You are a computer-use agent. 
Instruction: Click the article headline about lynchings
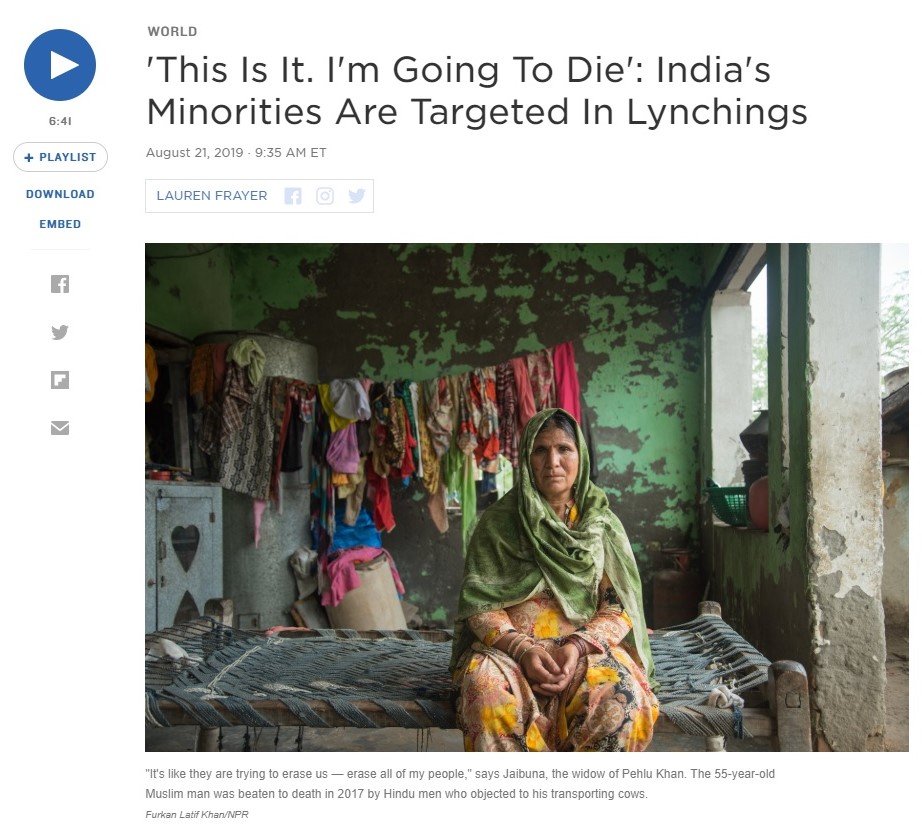(477, 91)
